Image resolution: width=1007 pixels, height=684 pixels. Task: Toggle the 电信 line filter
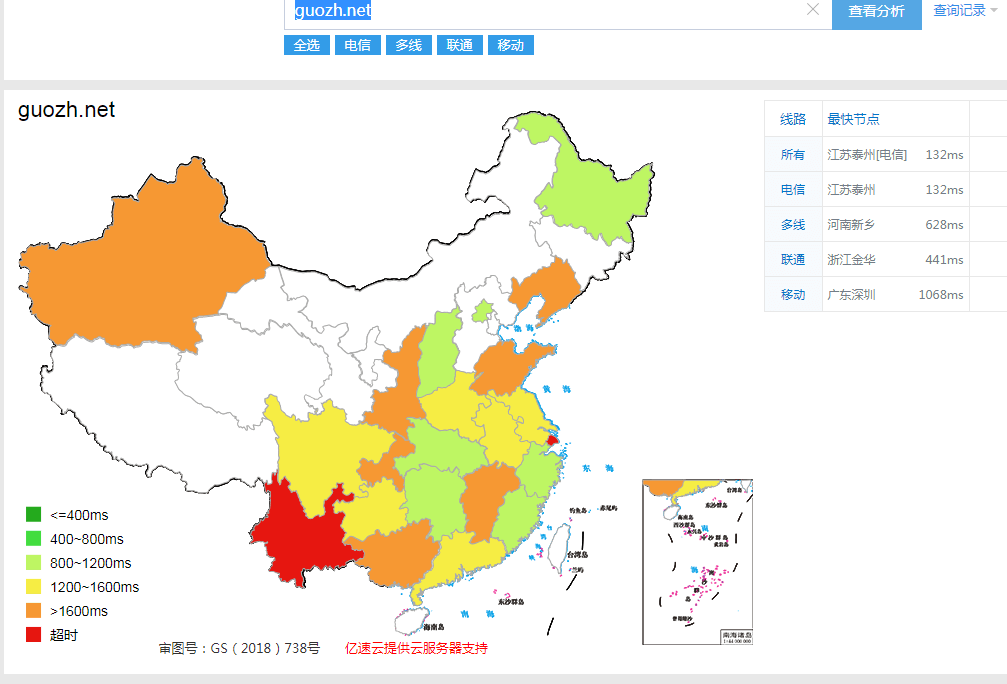(x=358, y=45)
